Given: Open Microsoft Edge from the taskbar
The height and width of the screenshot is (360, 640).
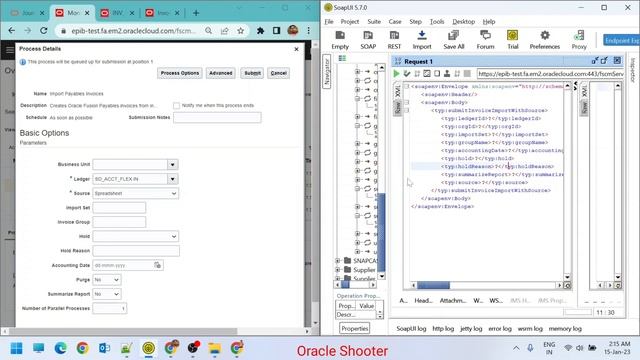Looking at the screenshot, I should click(60, 348).
